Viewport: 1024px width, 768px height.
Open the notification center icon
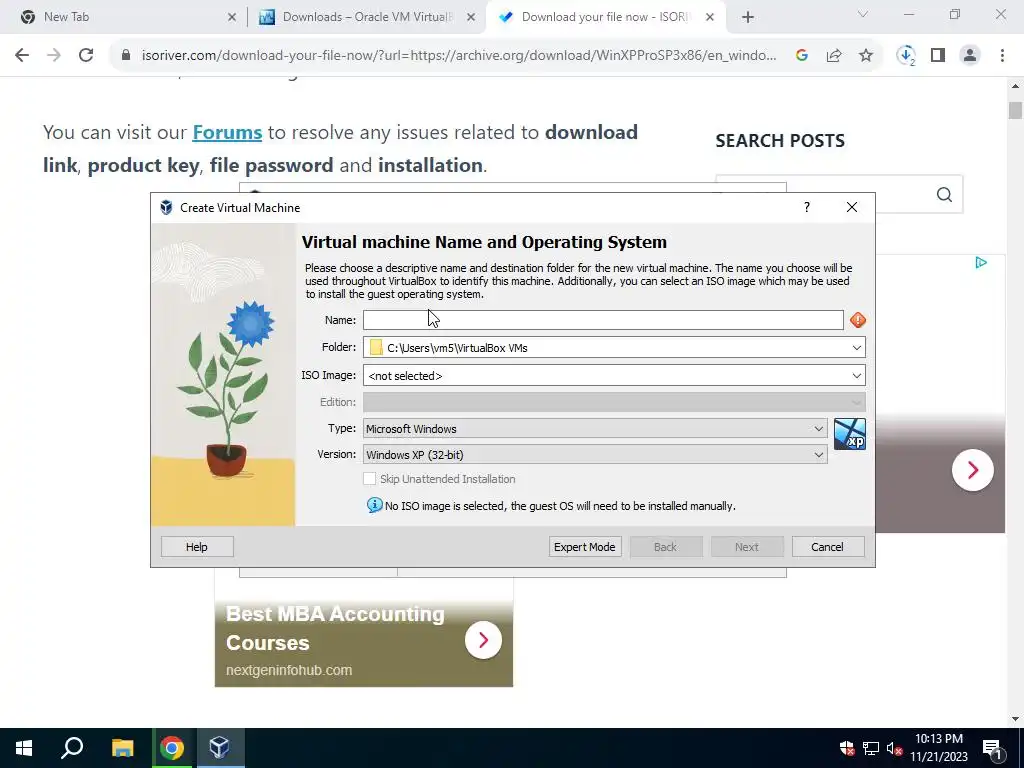(x=993, y=748)
